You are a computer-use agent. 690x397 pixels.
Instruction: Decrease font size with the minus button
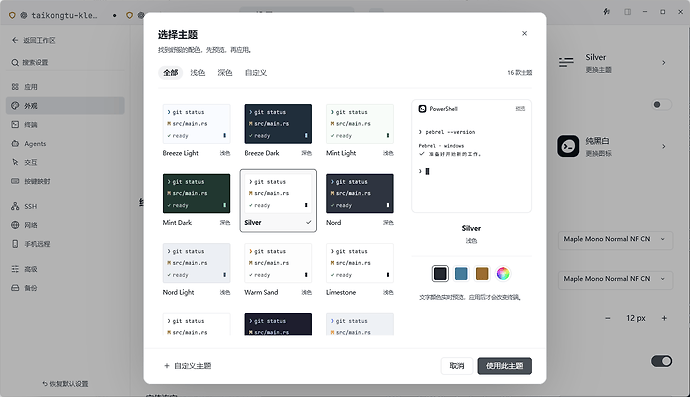coord(608,318)
